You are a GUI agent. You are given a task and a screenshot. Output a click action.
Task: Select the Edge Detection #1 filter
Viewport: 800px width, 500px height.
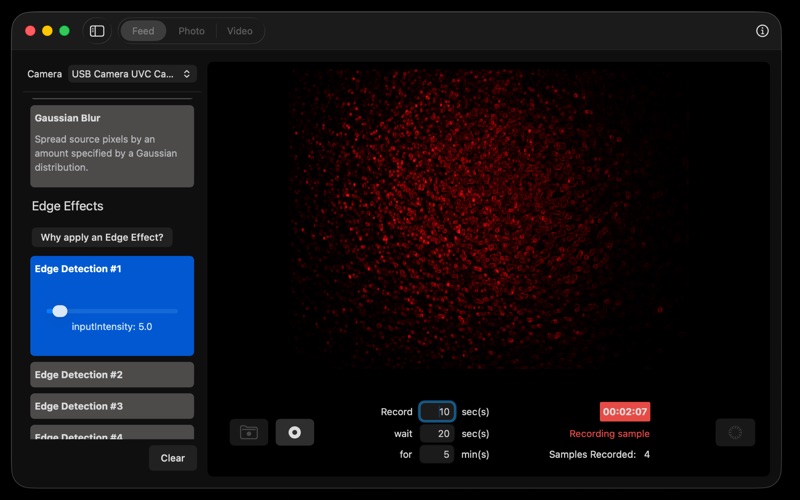click(112, 306)
